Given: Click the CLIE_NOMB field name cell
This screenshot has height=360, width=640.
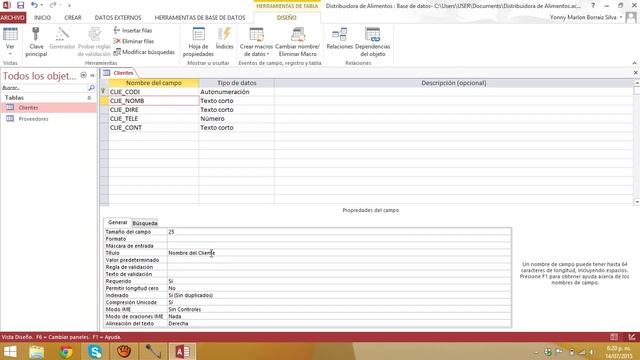Looking at the screenshot, I should [153, 101].
